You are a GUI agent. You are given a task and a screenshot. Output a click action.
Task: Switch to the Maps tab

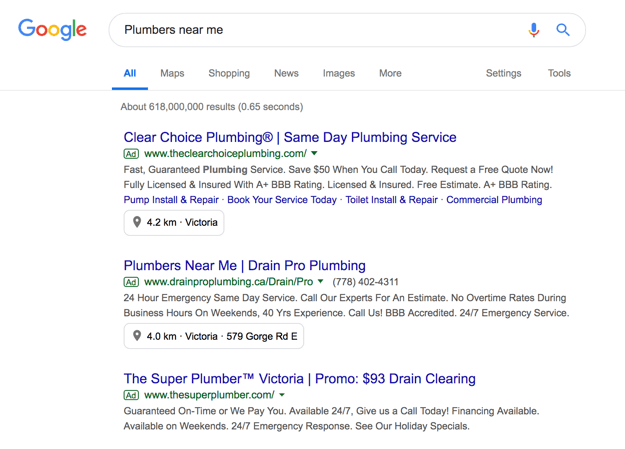pos(172,73)
